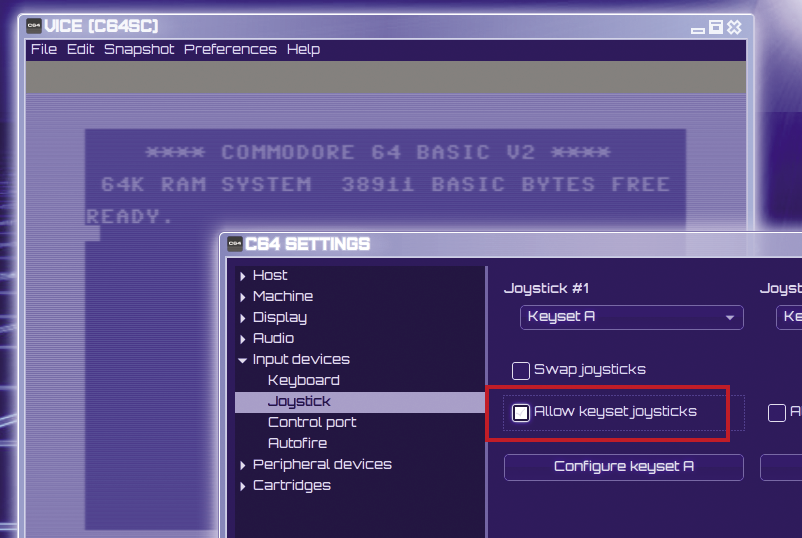Viewport: 802px width, 538px height.
Task: Expand the Cartridges tree node arrow
Action: coord(242,486)
